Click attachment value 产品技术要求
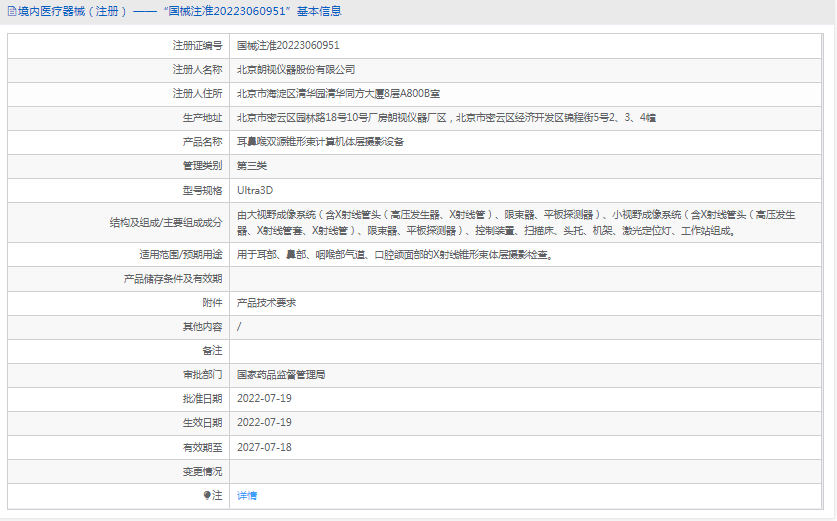This screenshot has height=521, width=837. pyautogui.click(x=266, y=303)
